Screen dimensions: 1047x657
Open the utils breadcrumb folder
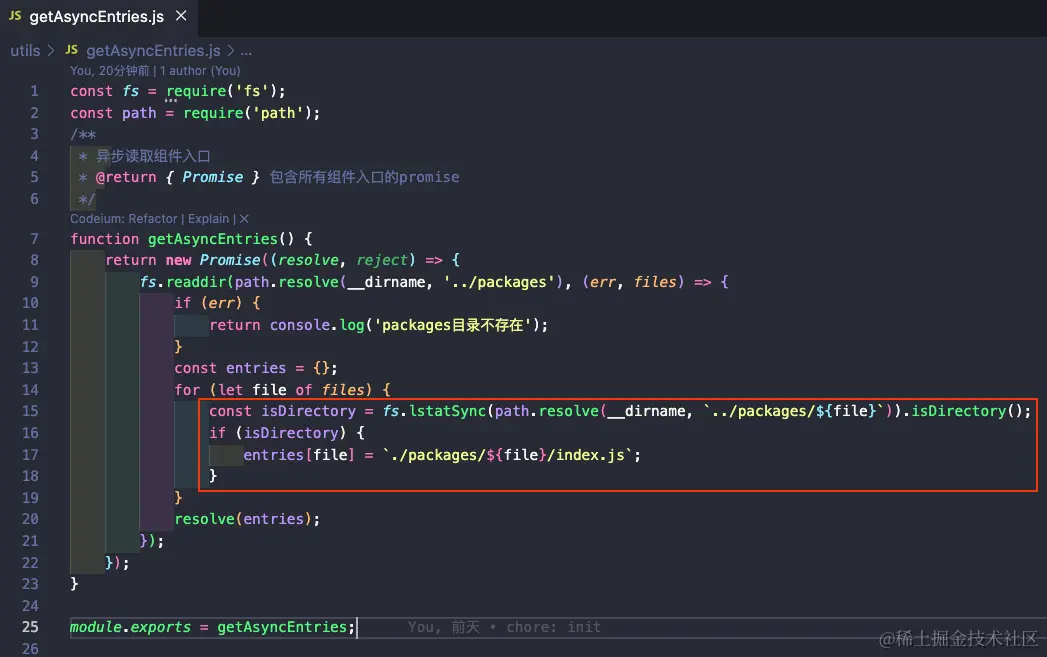pos(25,51)
